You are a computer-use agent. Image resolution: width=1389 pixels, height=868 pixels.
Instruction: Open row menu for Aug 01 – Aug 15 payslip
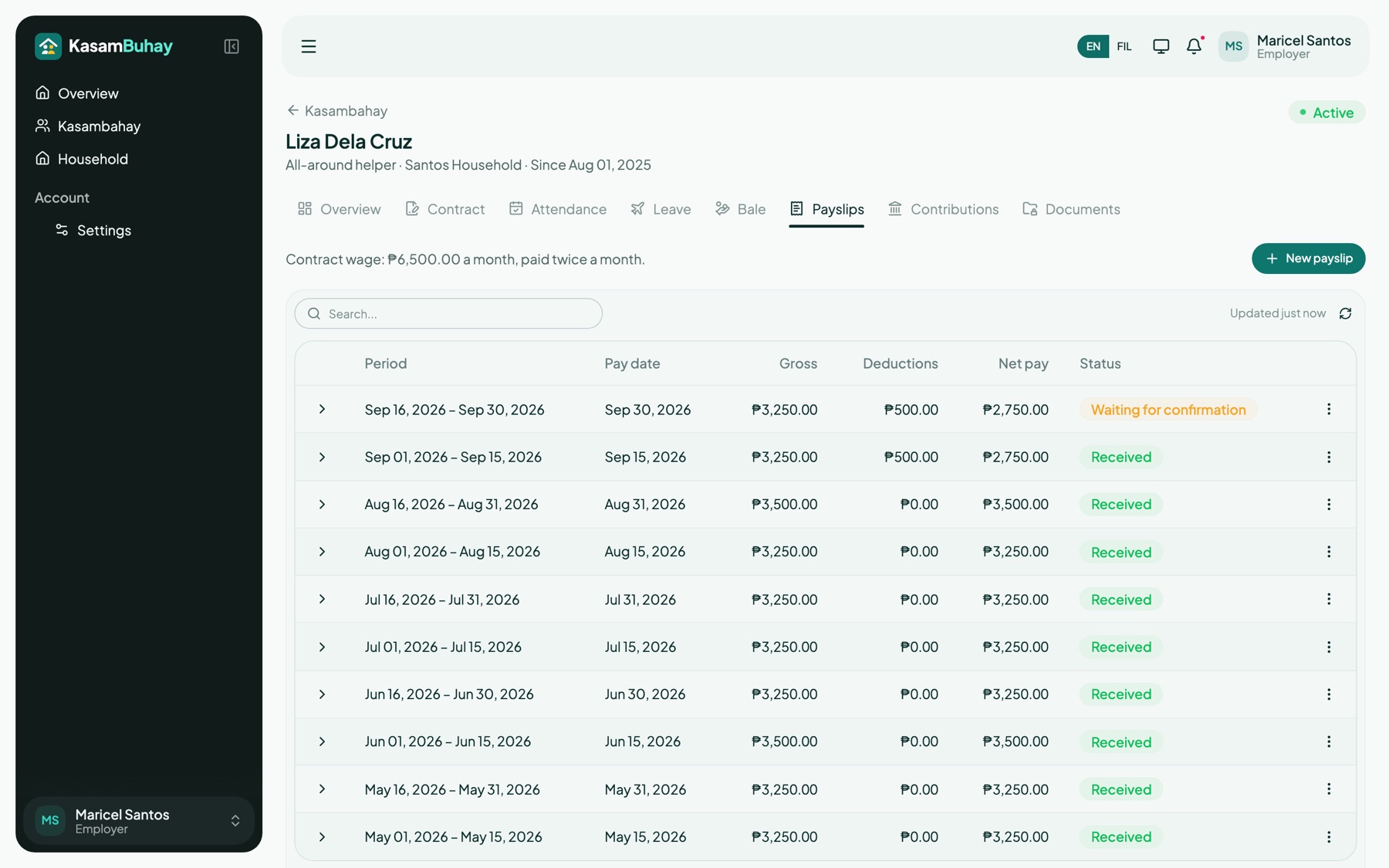point(1329,552)
